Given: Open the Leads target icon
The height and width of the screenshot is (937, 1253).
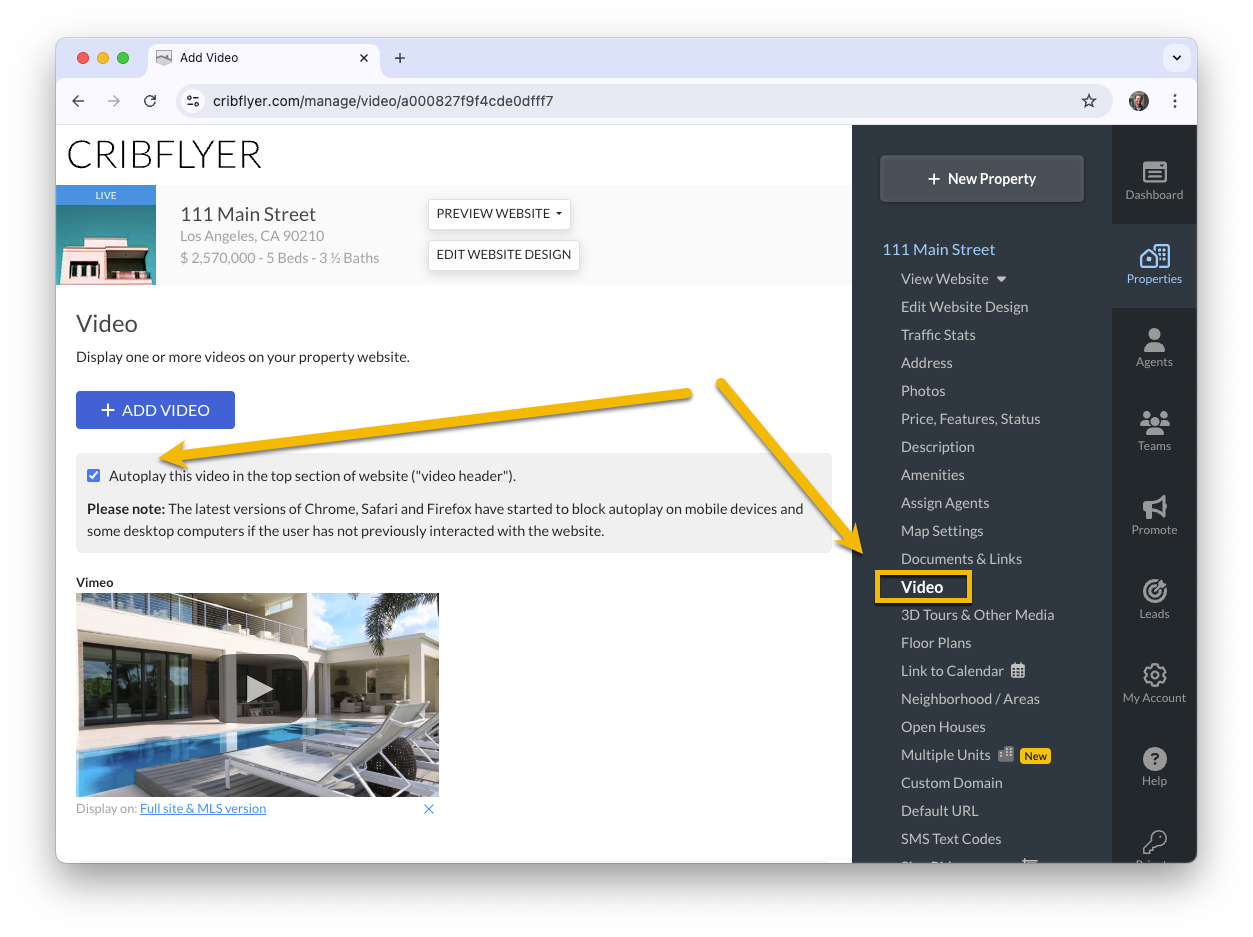Looking at the screenshot, I should click(x=1154, y=591).
